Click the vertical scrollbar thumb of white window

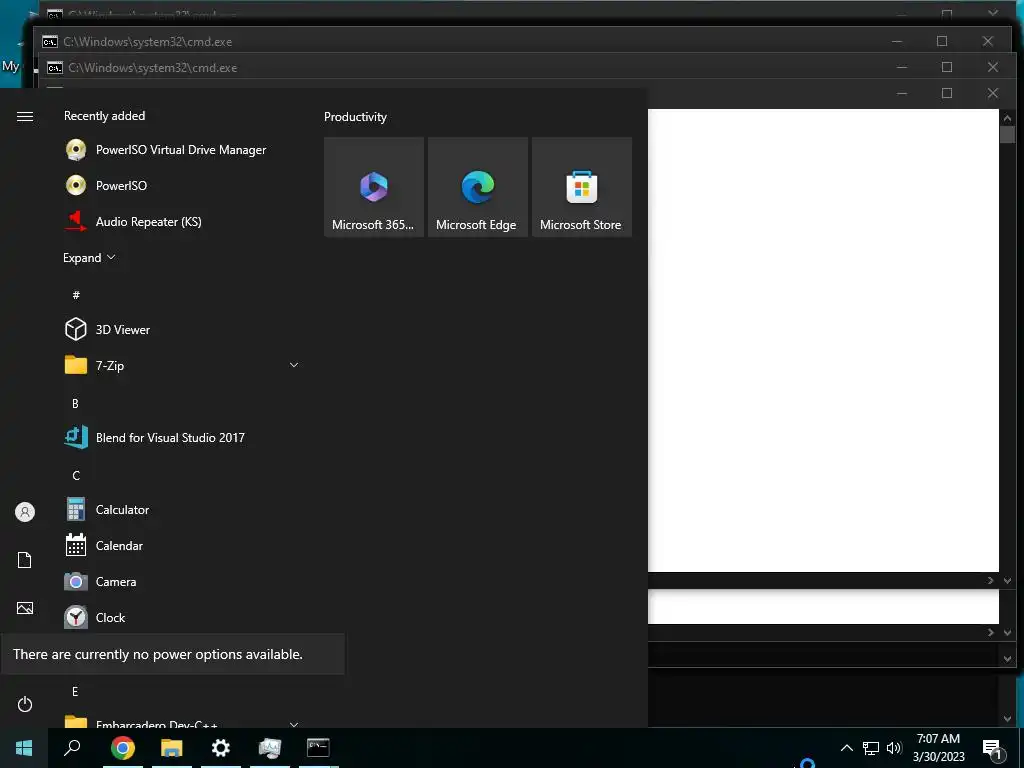[x=1007, y=134]
